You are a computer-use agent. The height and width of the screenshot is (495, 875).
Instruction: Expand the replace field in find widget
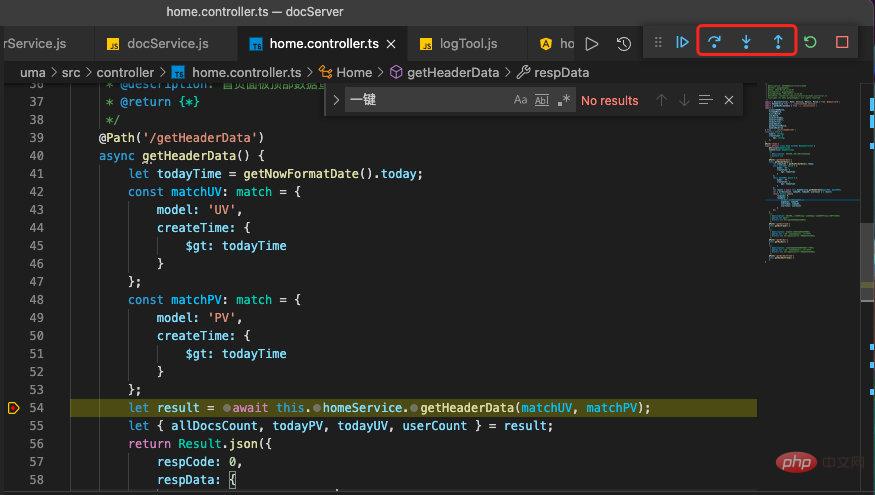[336, 100]
